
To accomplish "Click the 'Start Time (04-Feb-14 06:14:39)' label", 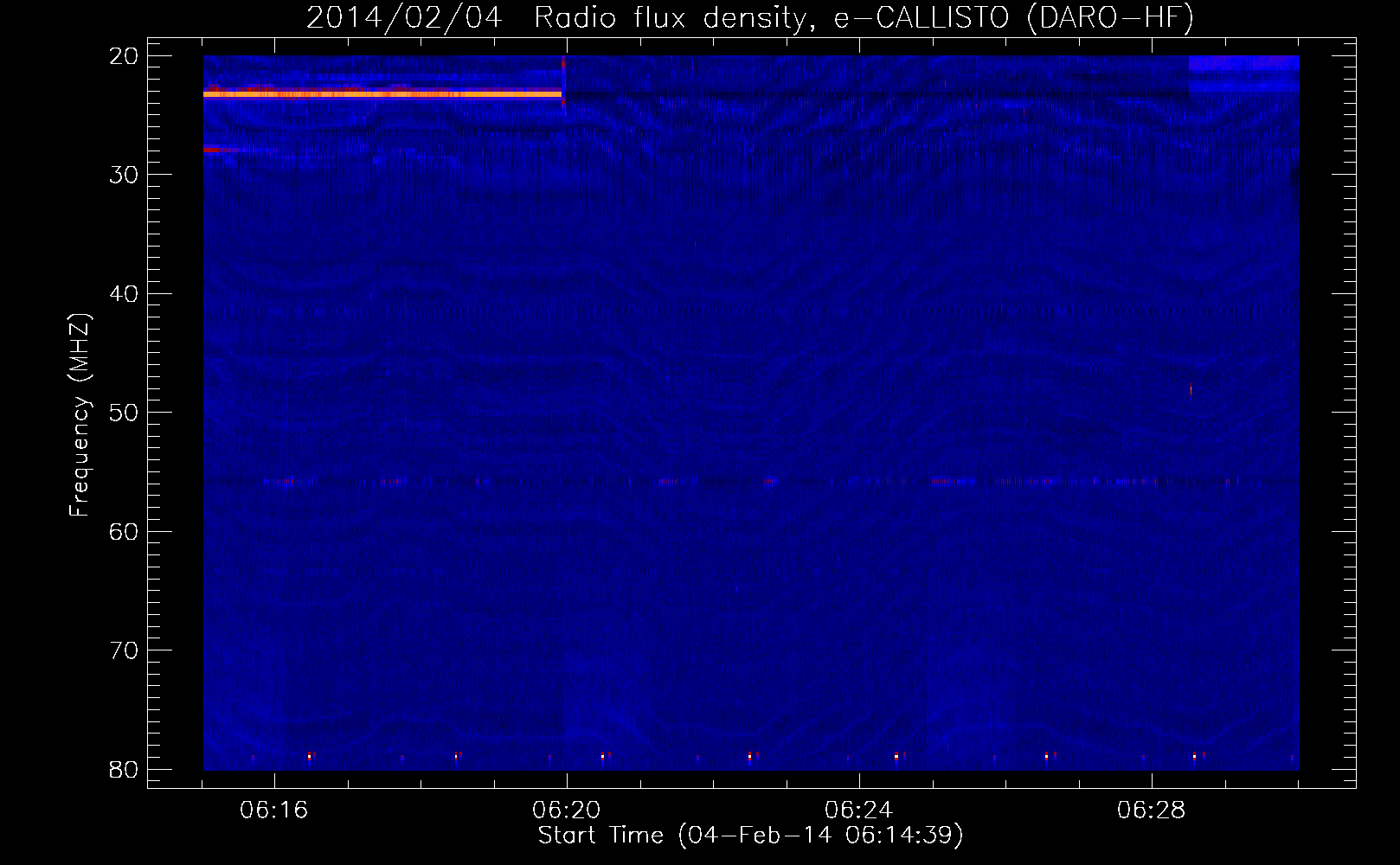I will coord(750,836).
